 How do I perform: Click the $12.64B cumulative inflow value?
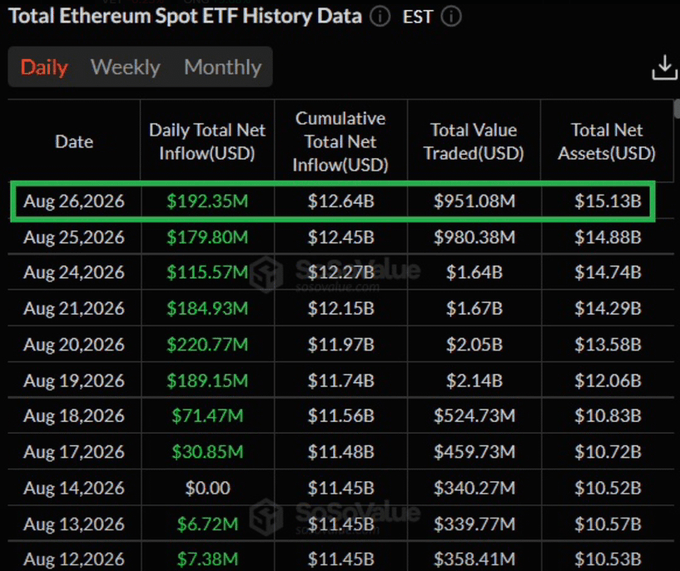tap(341, 201)
